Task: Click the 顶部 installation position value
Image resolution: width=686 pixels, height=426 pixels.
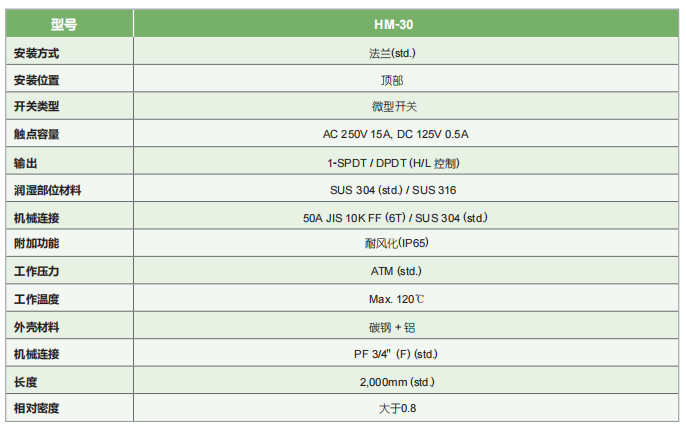Action: coord(397,79)
